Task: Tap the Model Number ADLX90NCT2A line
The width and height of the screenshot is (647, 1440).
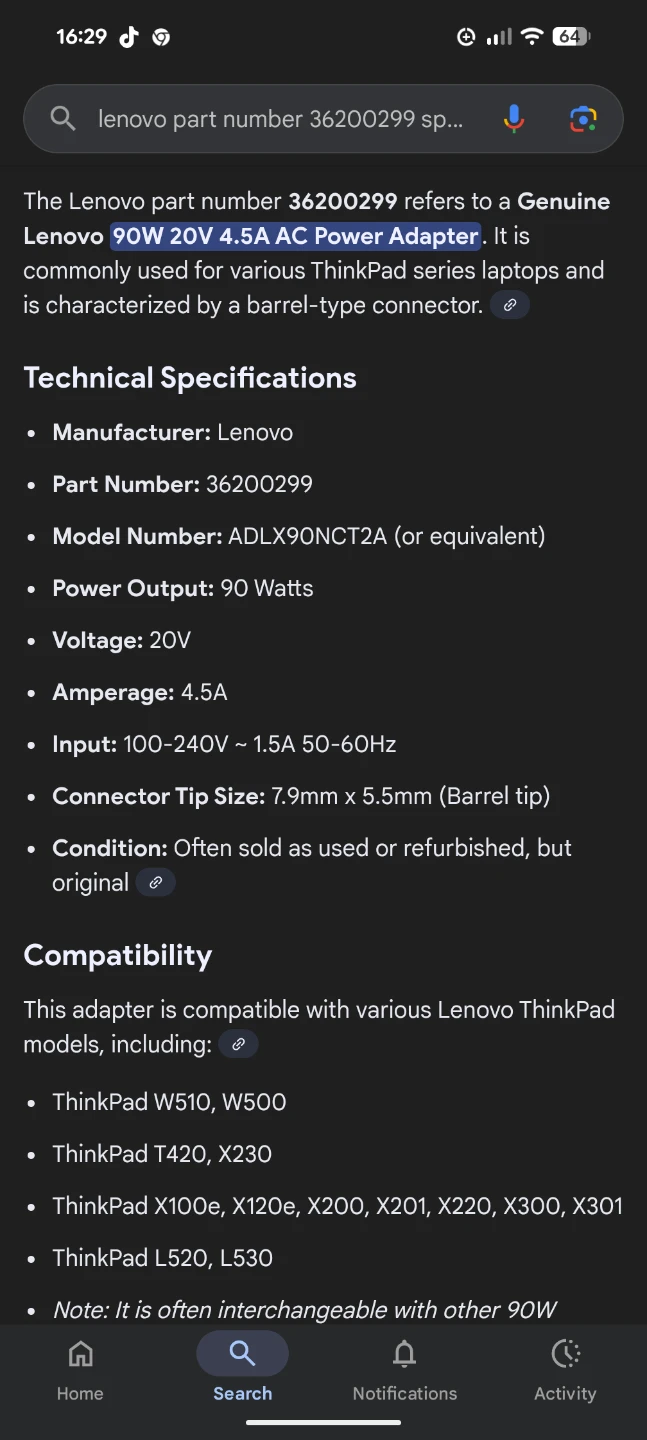Action: [298, 536]
